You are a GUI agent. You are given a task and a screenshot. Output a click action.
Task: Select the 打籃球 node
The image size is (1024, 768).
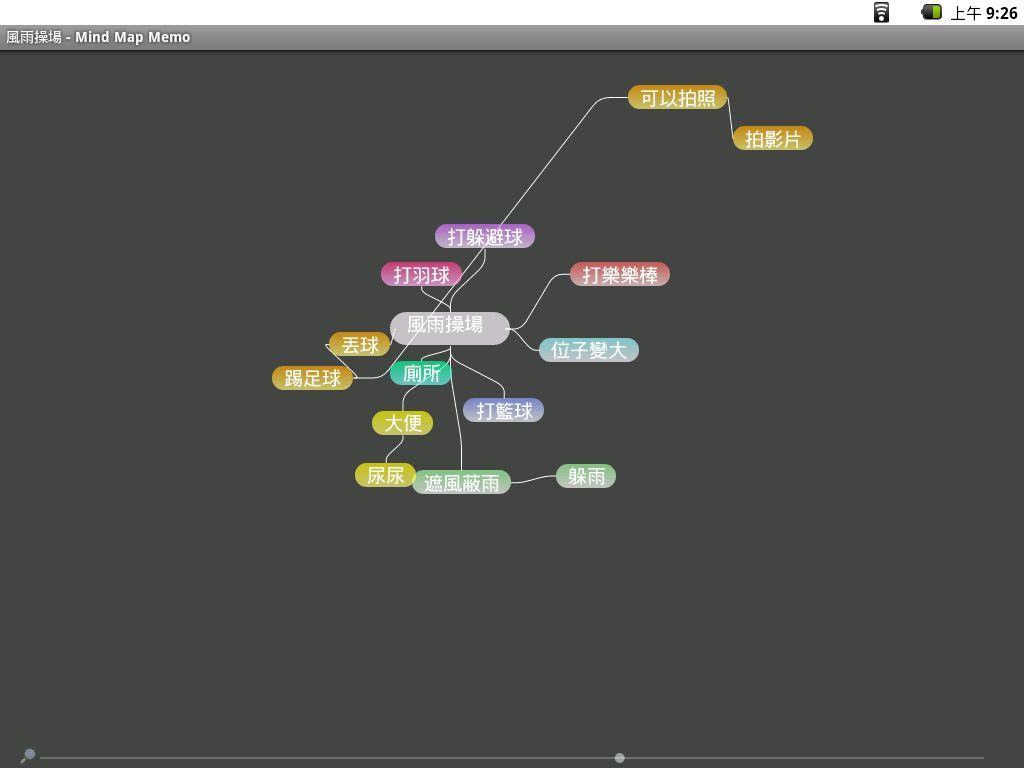504,411
